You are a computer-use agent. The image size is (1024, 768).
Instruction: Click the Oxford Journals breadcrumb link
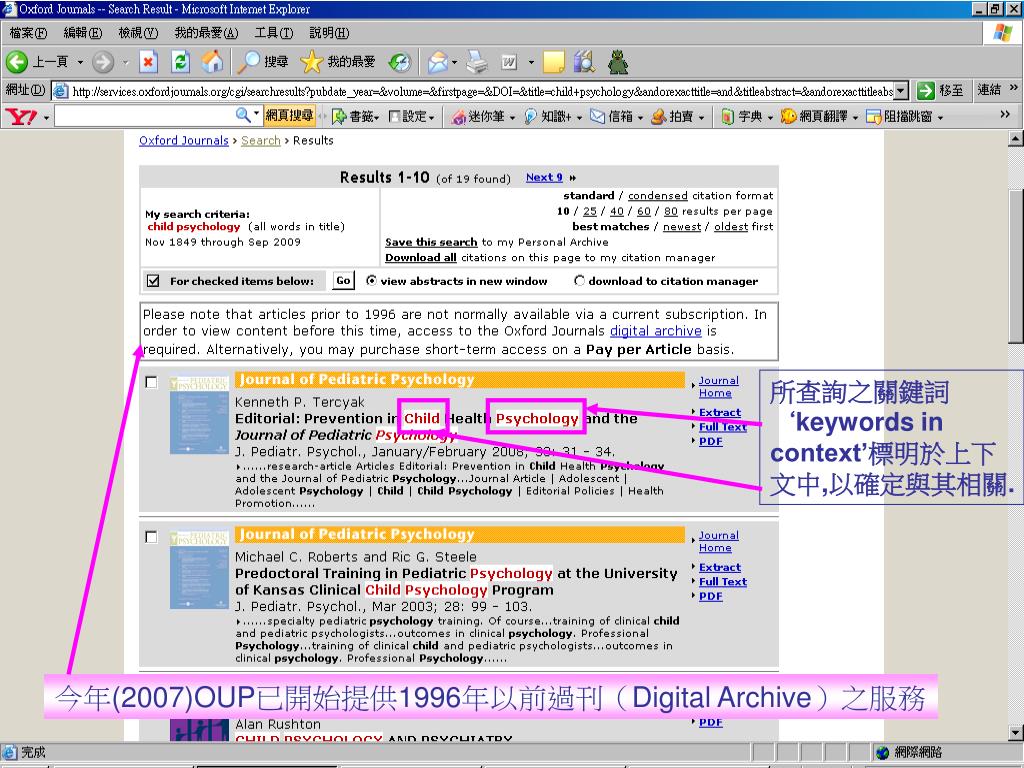[184, 140]
